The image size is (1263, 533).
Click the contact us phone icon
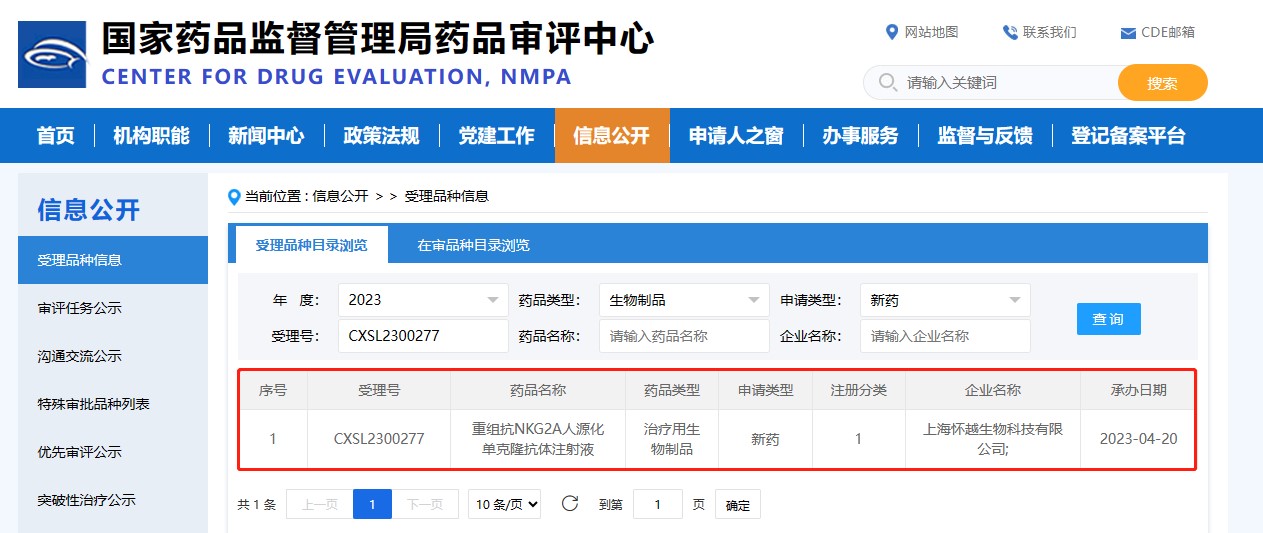click(x=1010, y=32)
